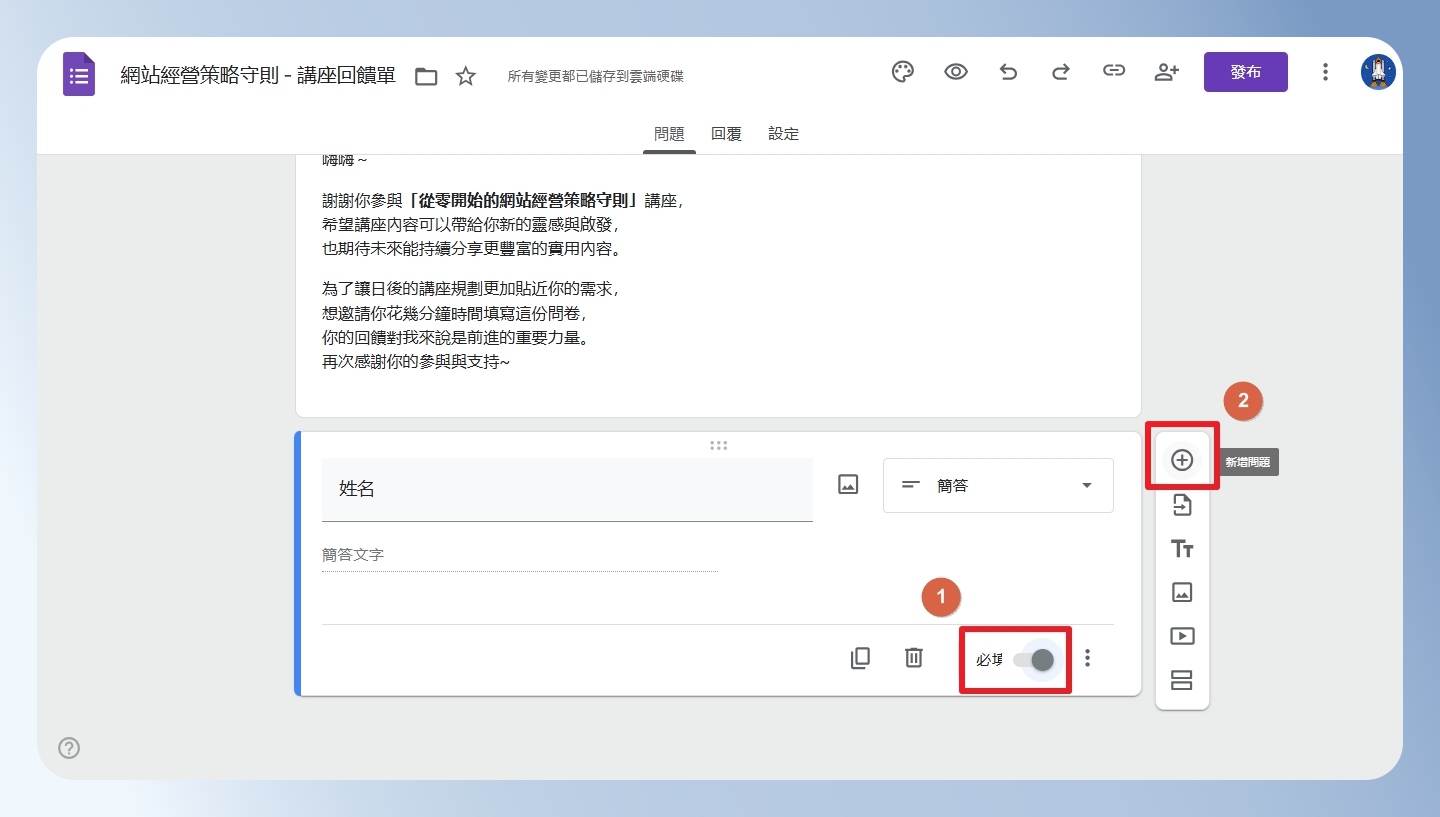This screenshot has width=1440, height=817.
Task: Open the 簡答 question type dropdown
Action: [998, 486]
